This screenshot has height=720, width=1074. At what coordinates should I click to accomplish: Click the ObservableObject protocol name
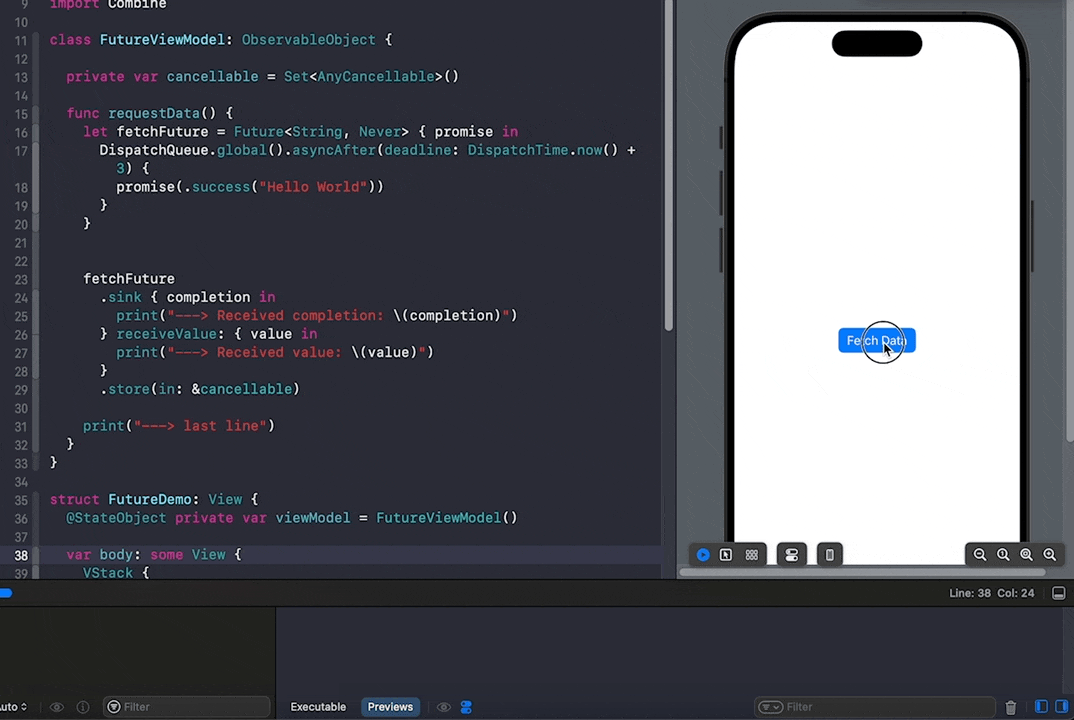309,40
